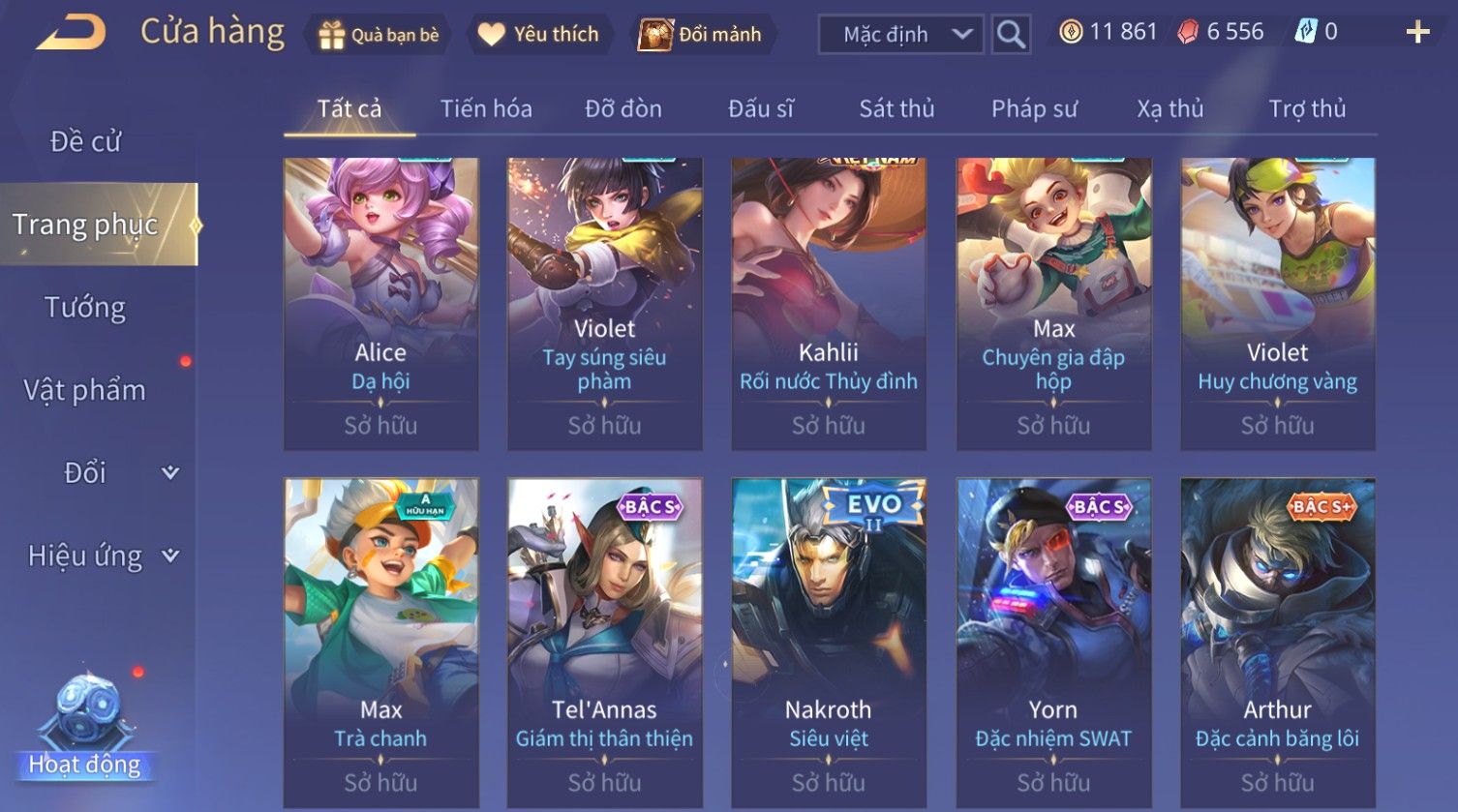
Task: Open Yêu thích favorites heart
Action: (539, 35)
